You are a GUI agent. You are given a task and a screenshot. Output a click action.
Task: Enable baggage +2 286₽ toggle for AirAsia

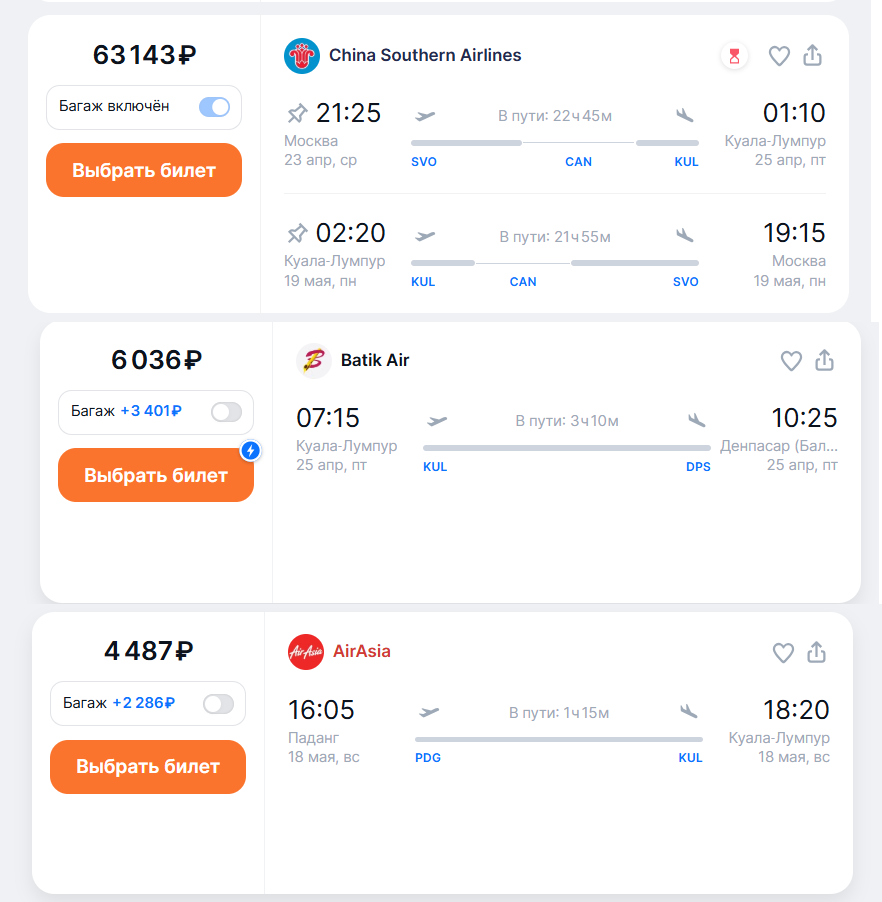click(x=218, y=704)
